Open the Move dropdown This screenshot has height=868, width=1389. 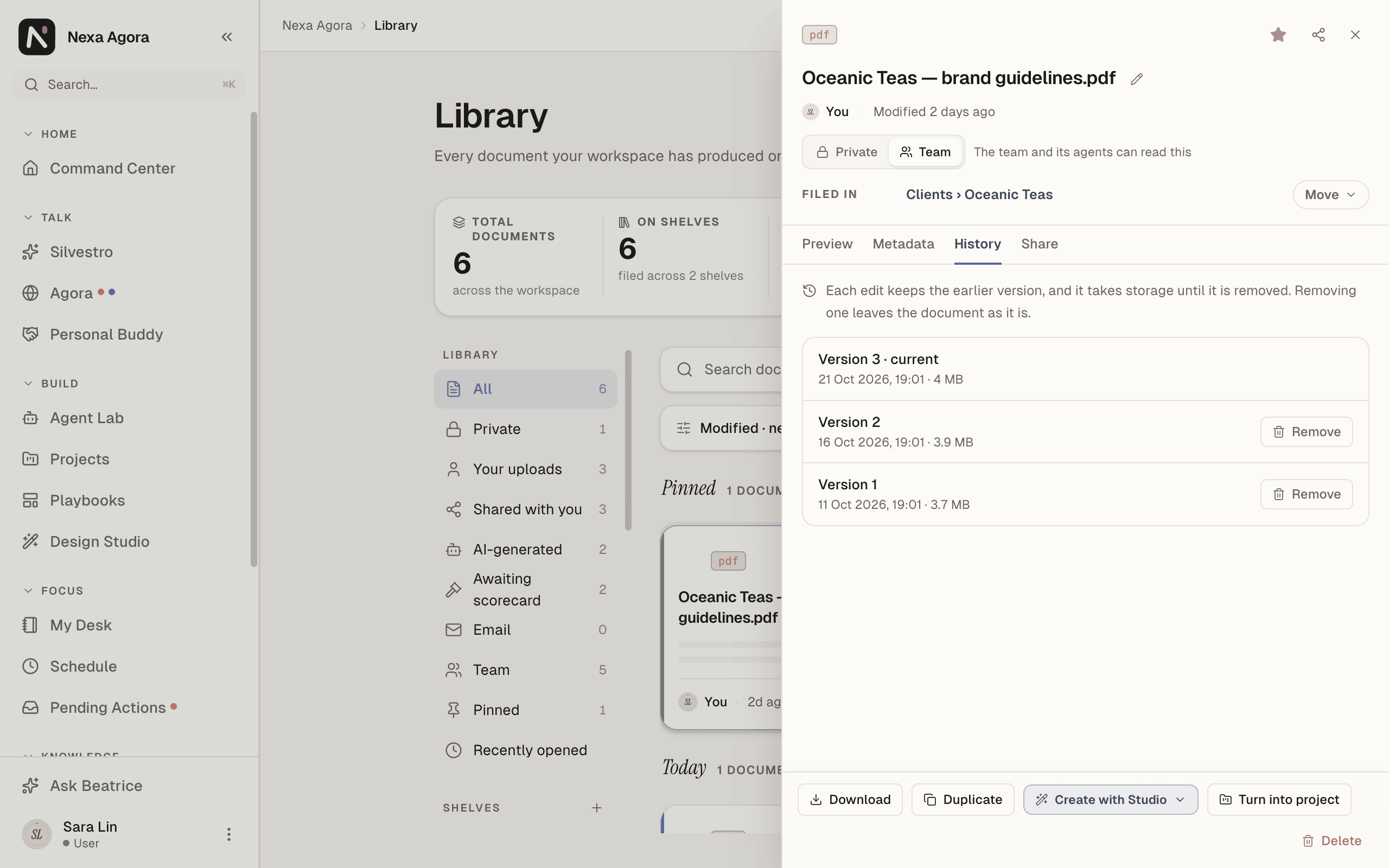coord(1330,195)
